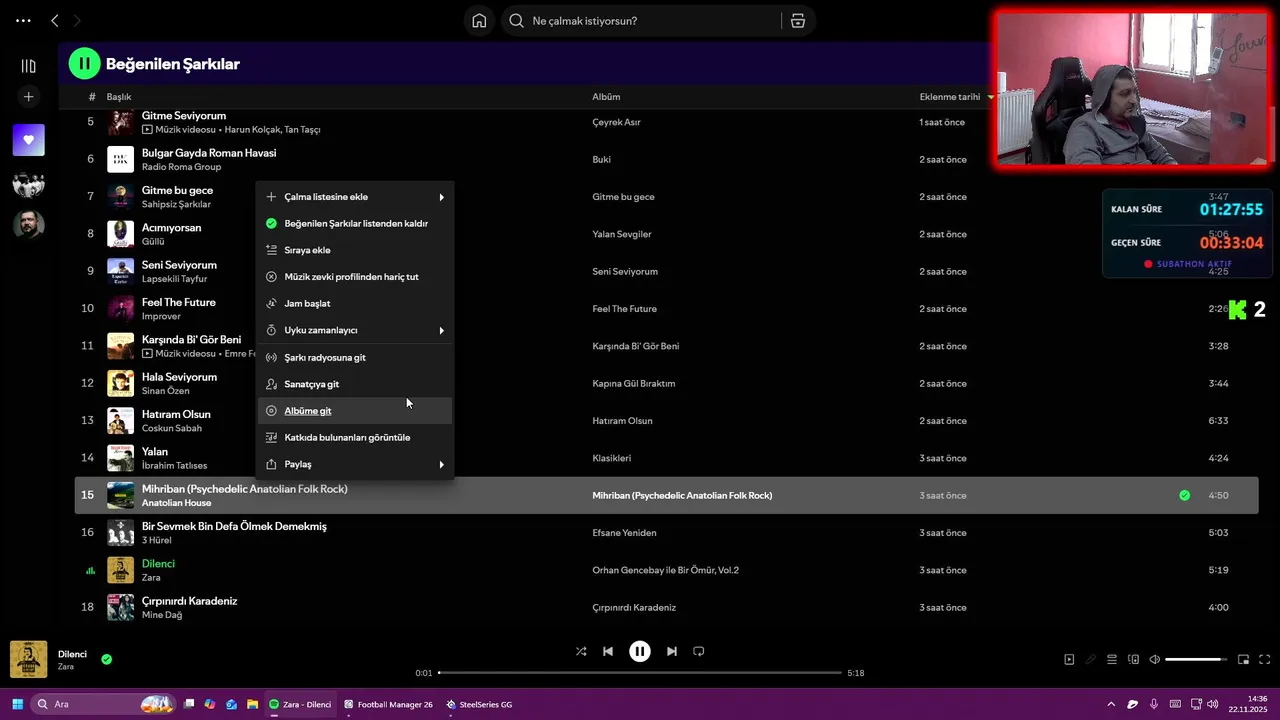1280x720 pixels.
Task: Open Anatolian House artist link
Action: click(x=176, y=503)
